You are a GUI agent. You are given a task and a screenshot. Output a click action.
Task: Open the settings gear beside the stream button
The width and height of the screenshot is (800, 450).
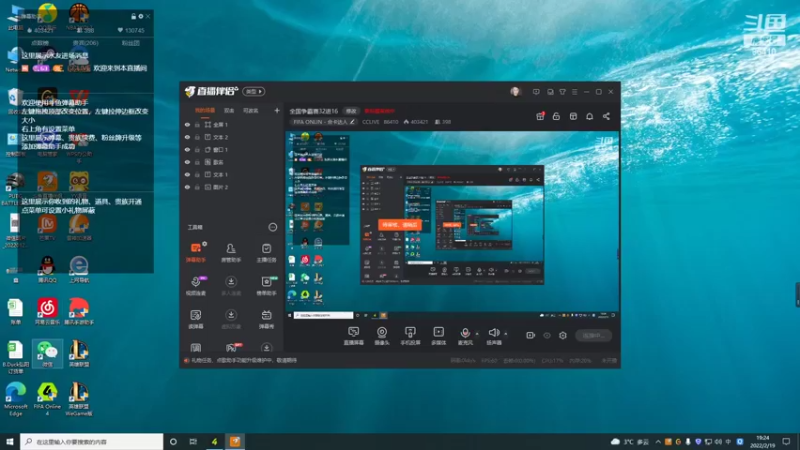(563, 335)
